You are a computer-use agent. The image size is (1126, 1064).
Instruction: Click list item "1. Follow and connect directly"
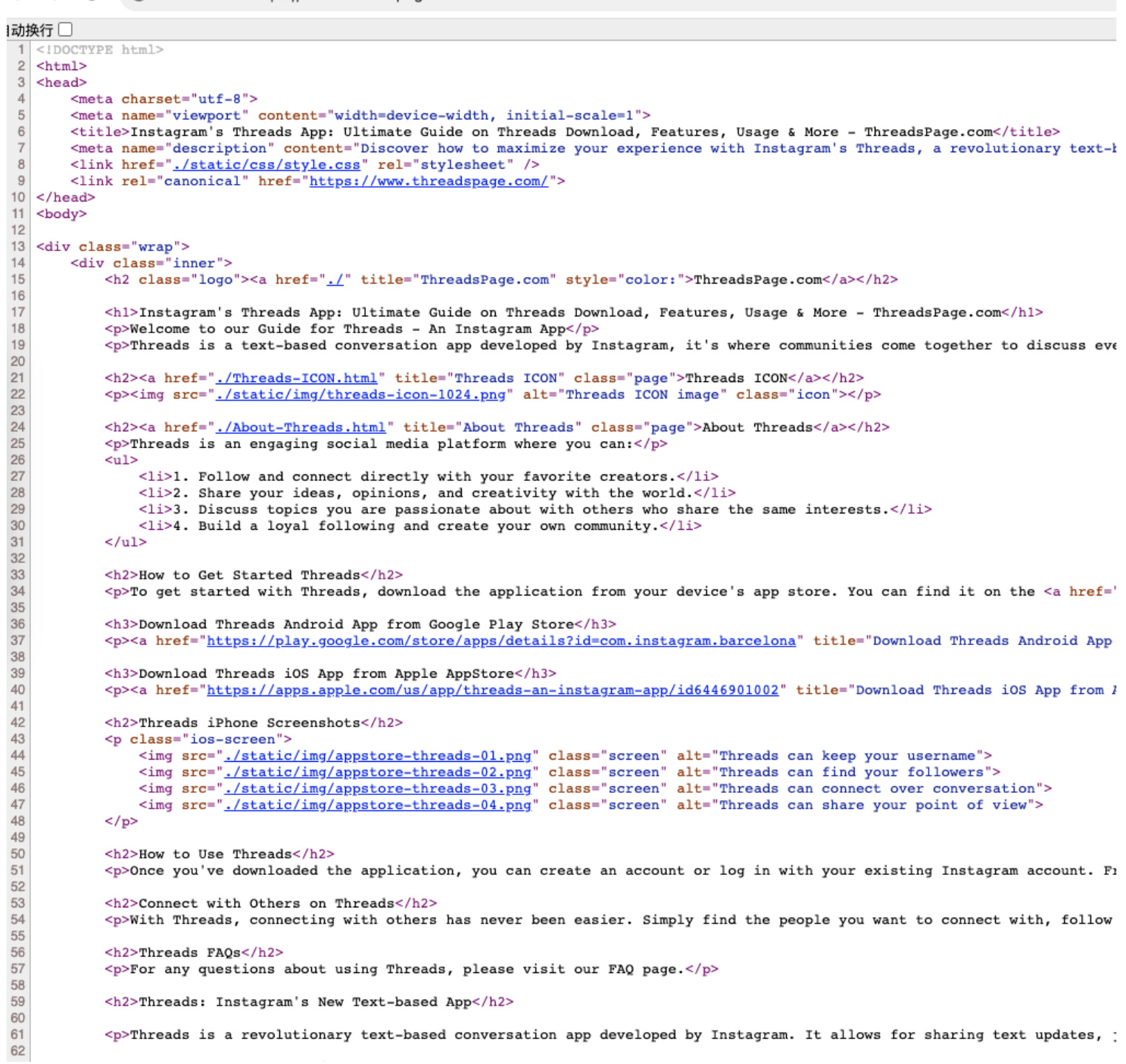click(x=429, y=477)
